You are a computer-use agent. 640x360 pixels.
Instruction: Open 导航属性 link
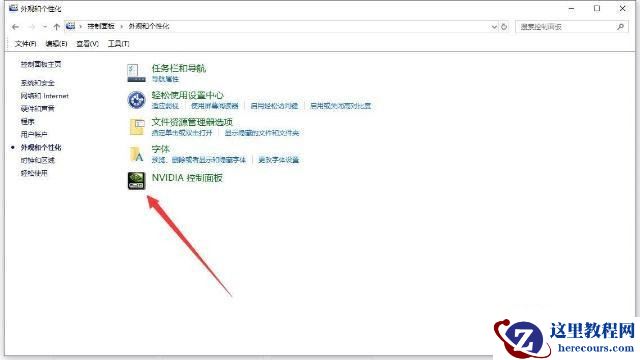click(x=165, y=79)
